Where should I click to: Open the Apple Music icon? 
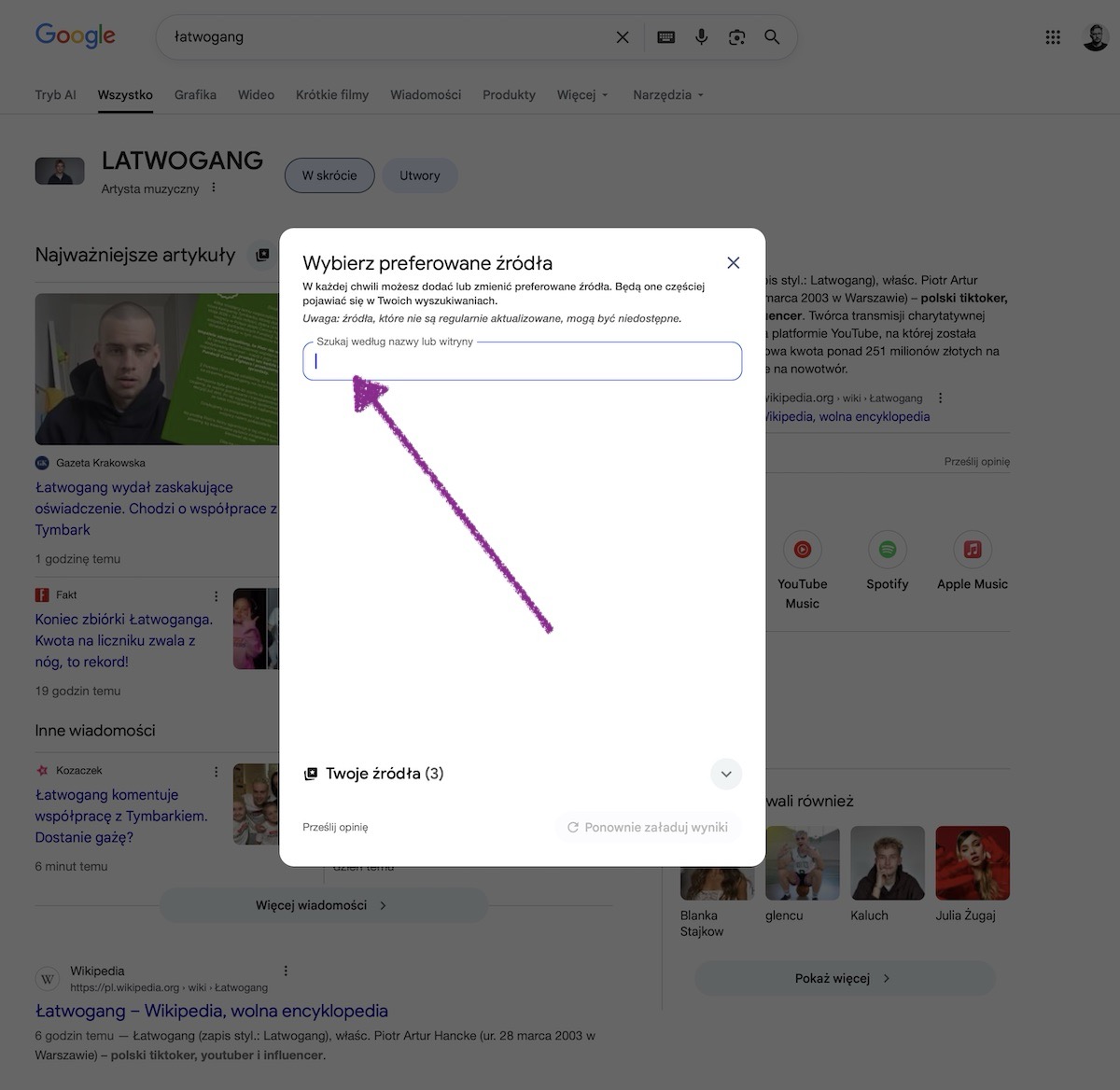972,550
